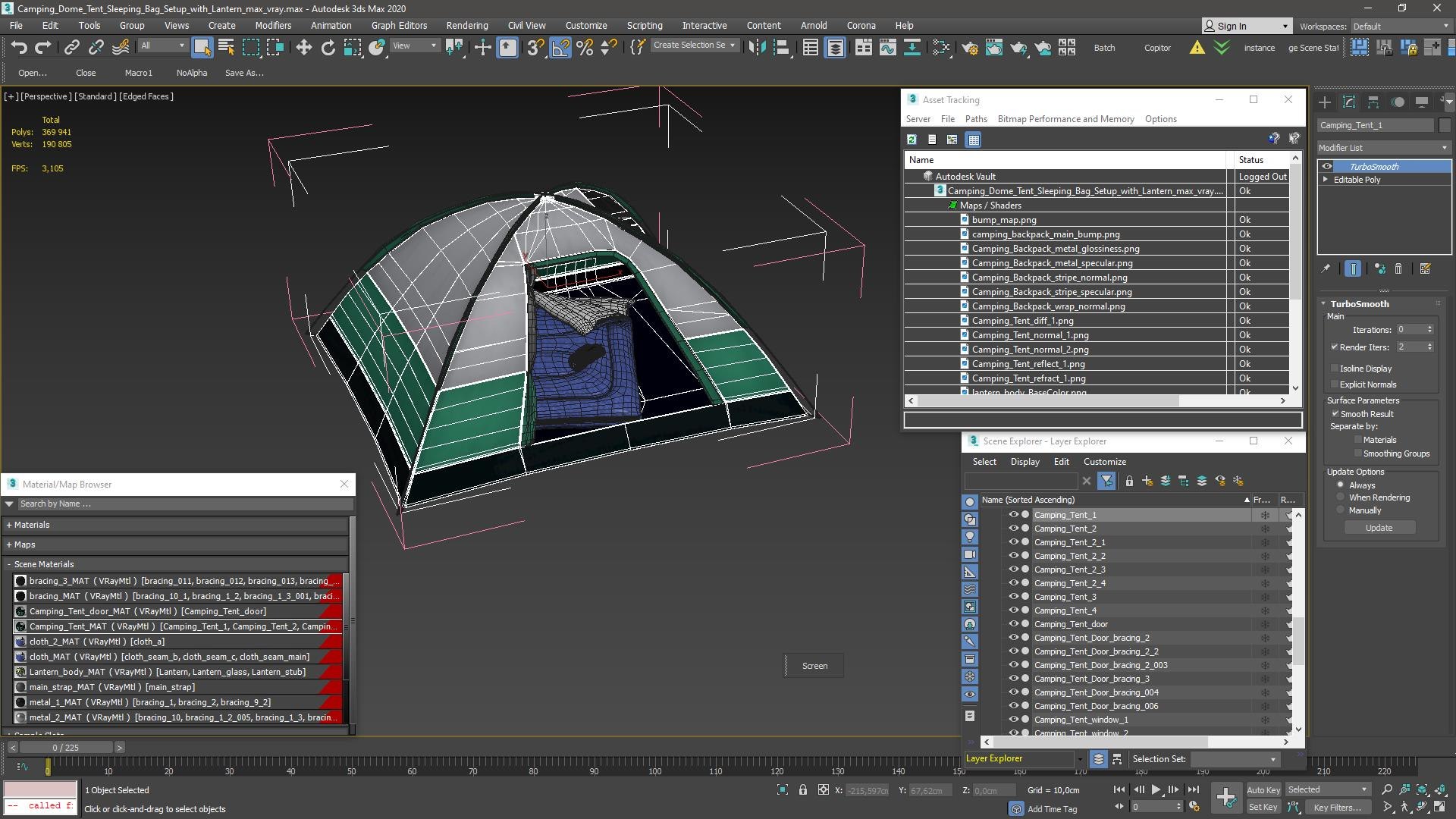Toggle selection lock in status bar
This screenshot has width=1456, height=819.
803,790
